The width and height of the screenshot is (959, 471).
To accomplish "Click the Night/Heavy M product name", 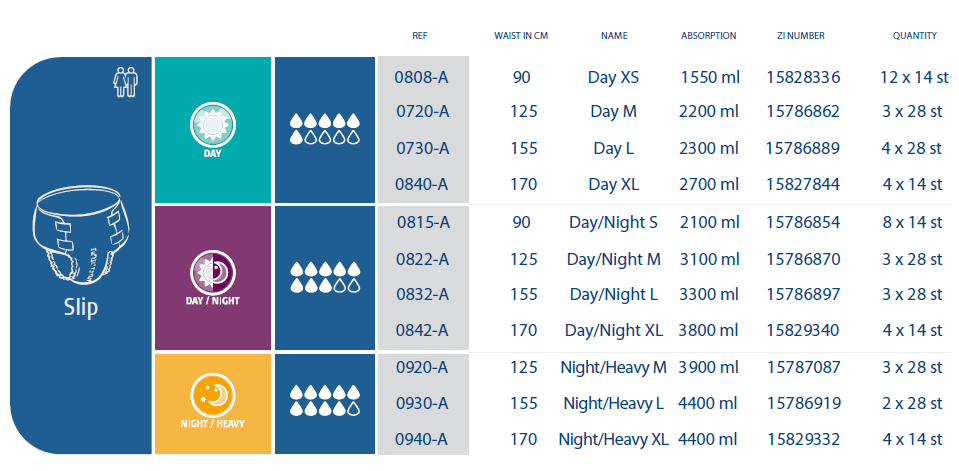I will (613, 368).
